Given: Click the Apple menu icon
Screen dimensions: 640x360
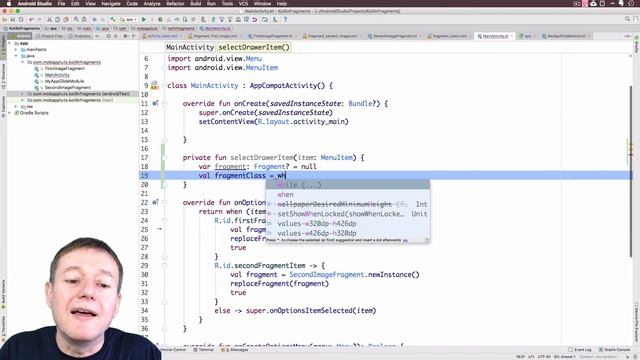Looking at the screenshot, I should 9,3.
